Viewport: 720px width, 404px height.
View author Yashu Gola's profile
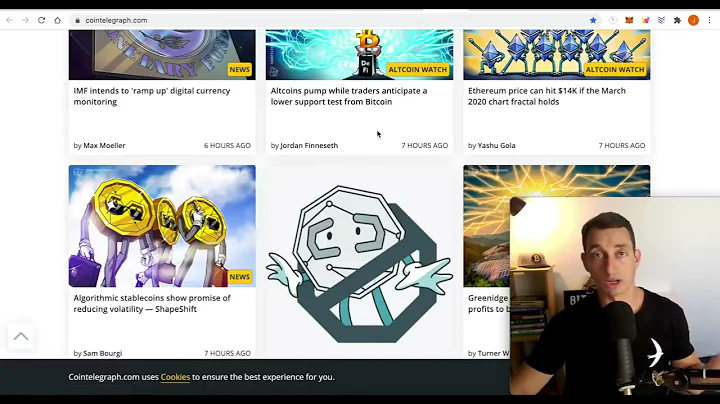pyautogui.click(x=496, y=146)
